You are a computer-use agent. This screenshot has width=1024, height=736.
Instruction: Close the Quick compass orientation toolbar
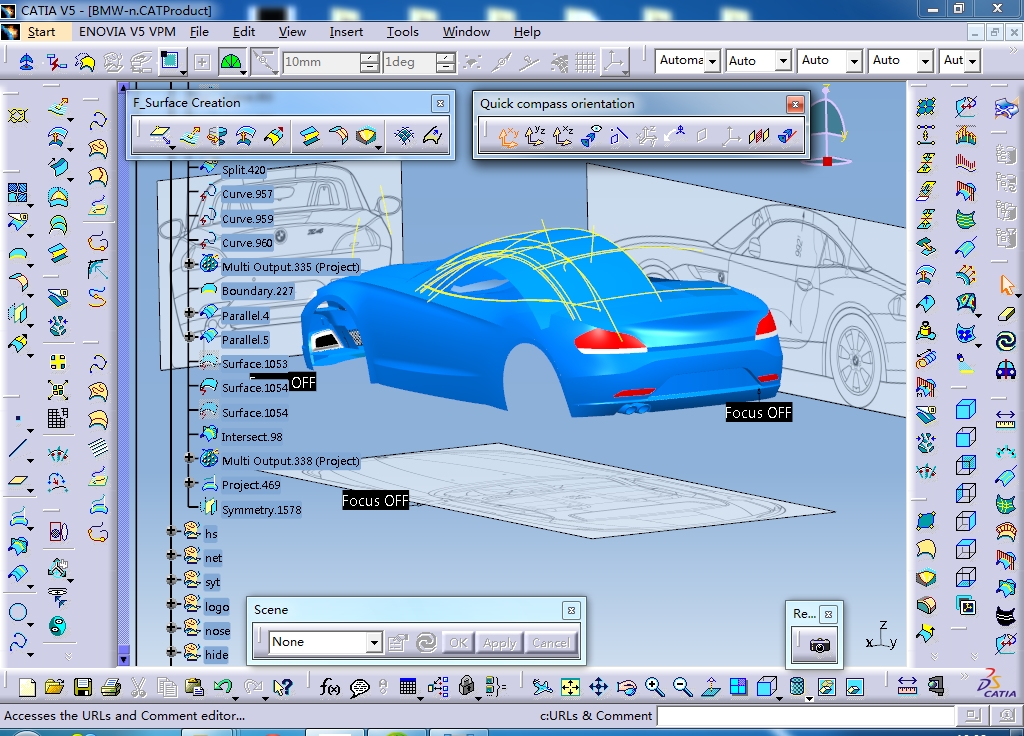pos(795,104)
